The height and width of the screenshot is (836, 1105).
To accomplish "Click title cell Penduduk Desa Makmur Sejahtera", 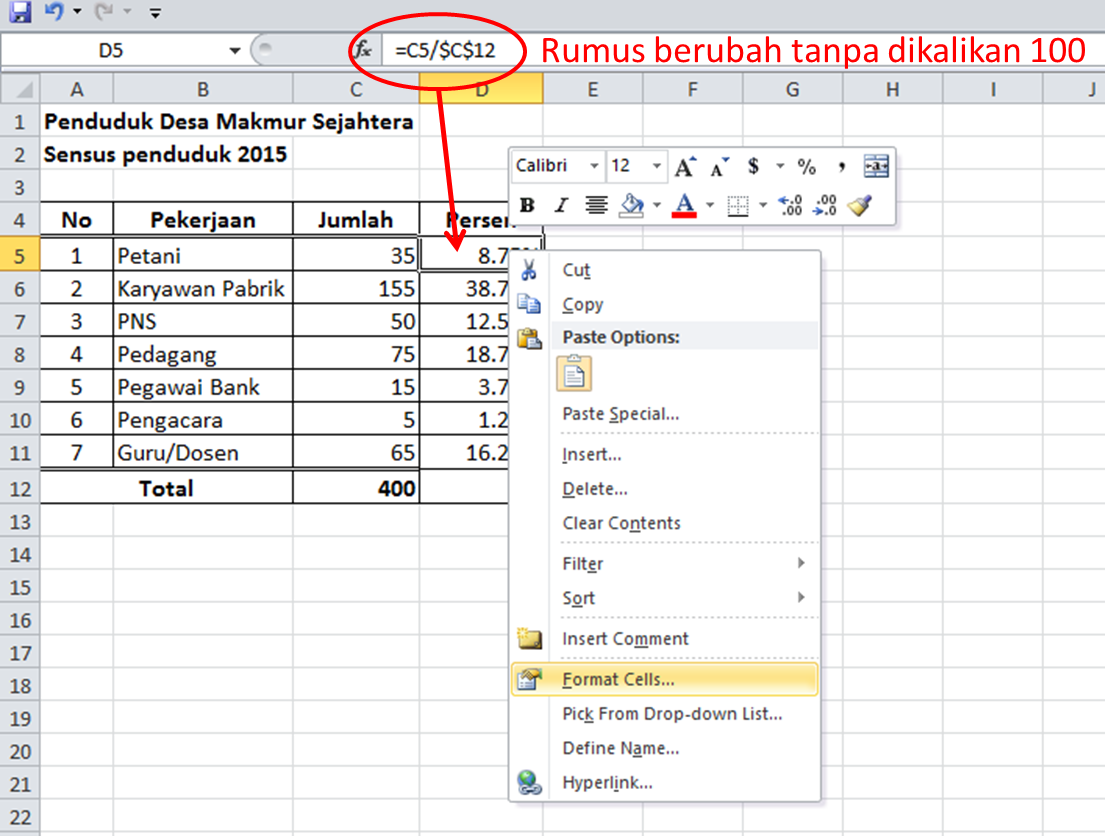I will click(x=228, y=121).
